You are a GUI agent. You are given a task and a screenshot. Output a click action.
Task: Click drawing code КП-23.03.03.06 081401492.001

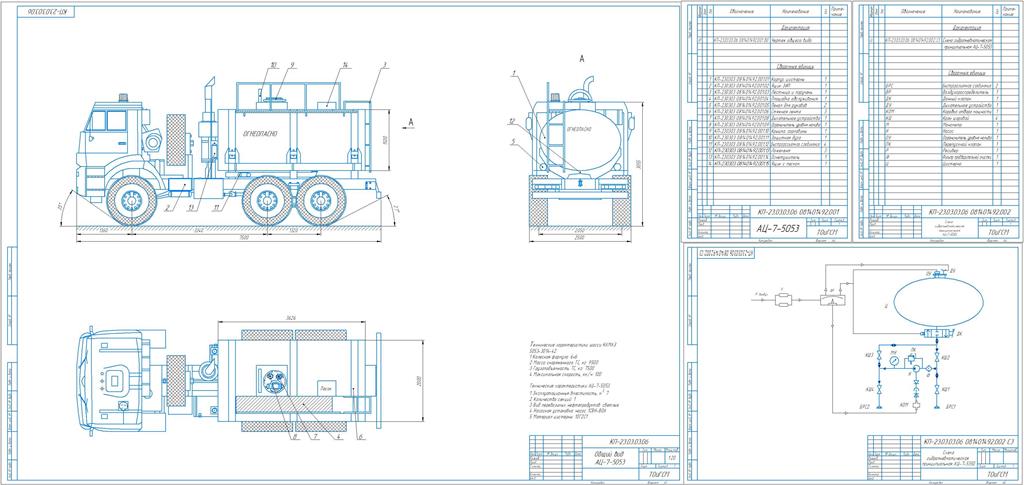pyautogui.click(x=798, y=211)
